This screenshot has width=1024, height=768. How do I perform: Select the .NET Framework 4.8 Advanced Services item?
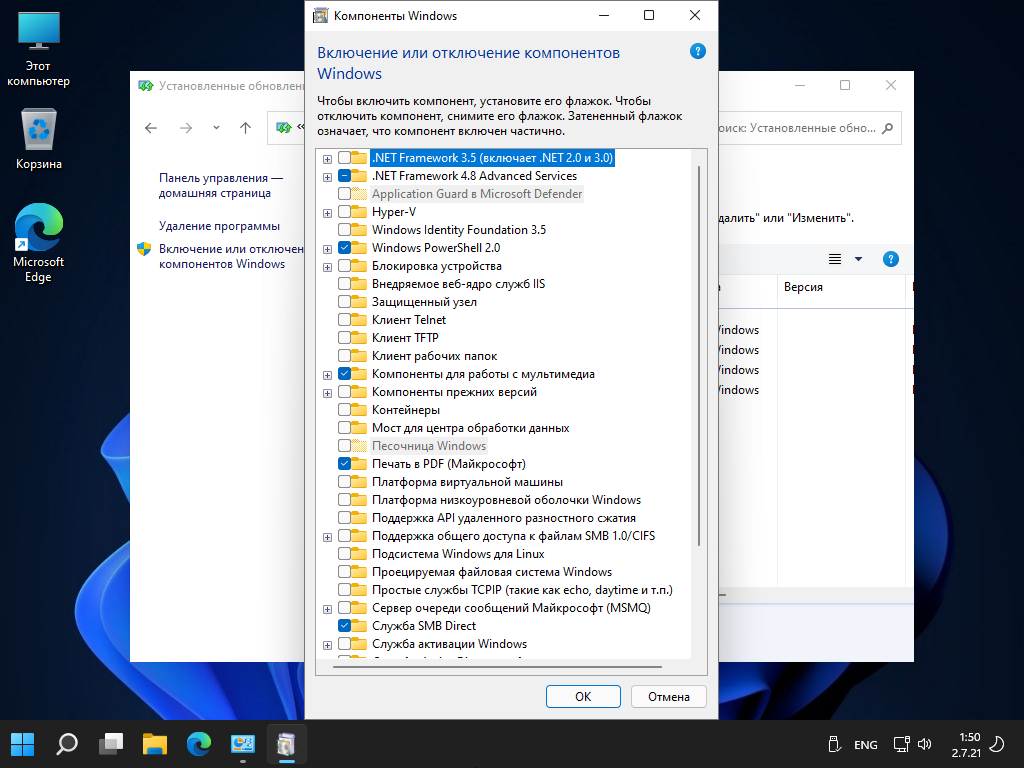473,176
